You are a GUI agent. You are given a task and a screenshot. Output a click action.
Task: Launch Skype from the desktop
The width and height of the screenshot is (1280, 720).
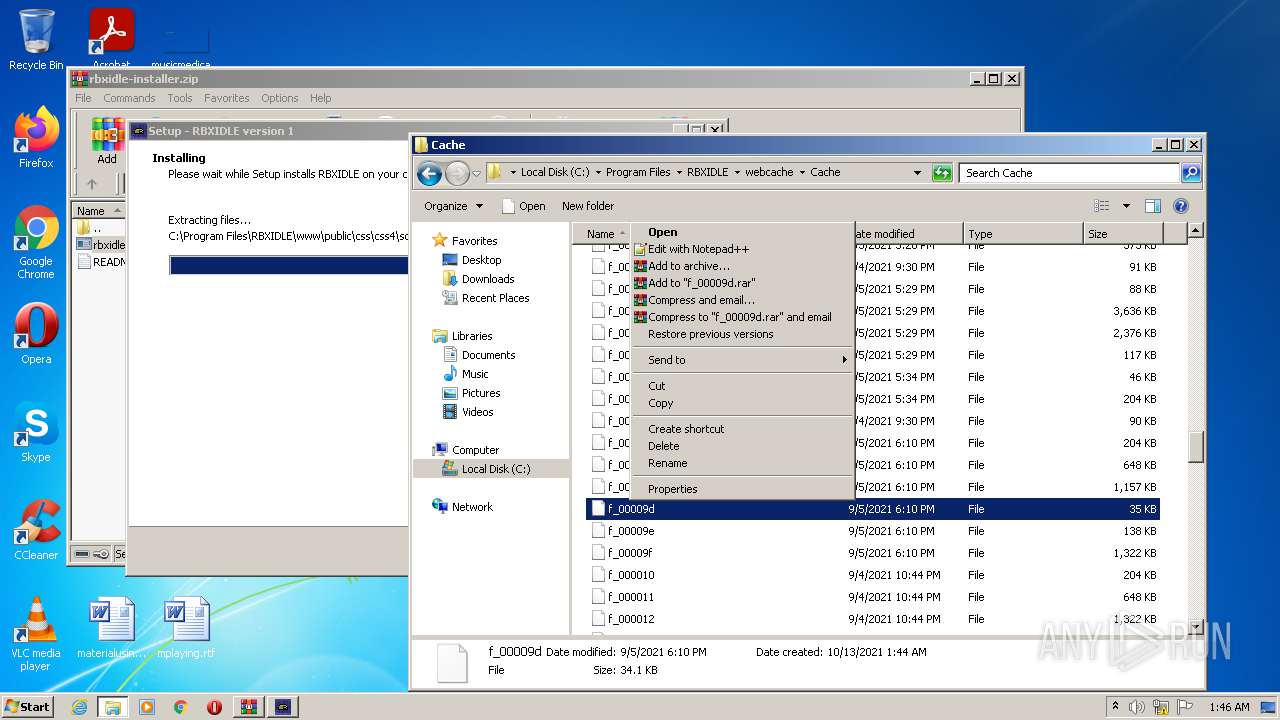point(36,432)
